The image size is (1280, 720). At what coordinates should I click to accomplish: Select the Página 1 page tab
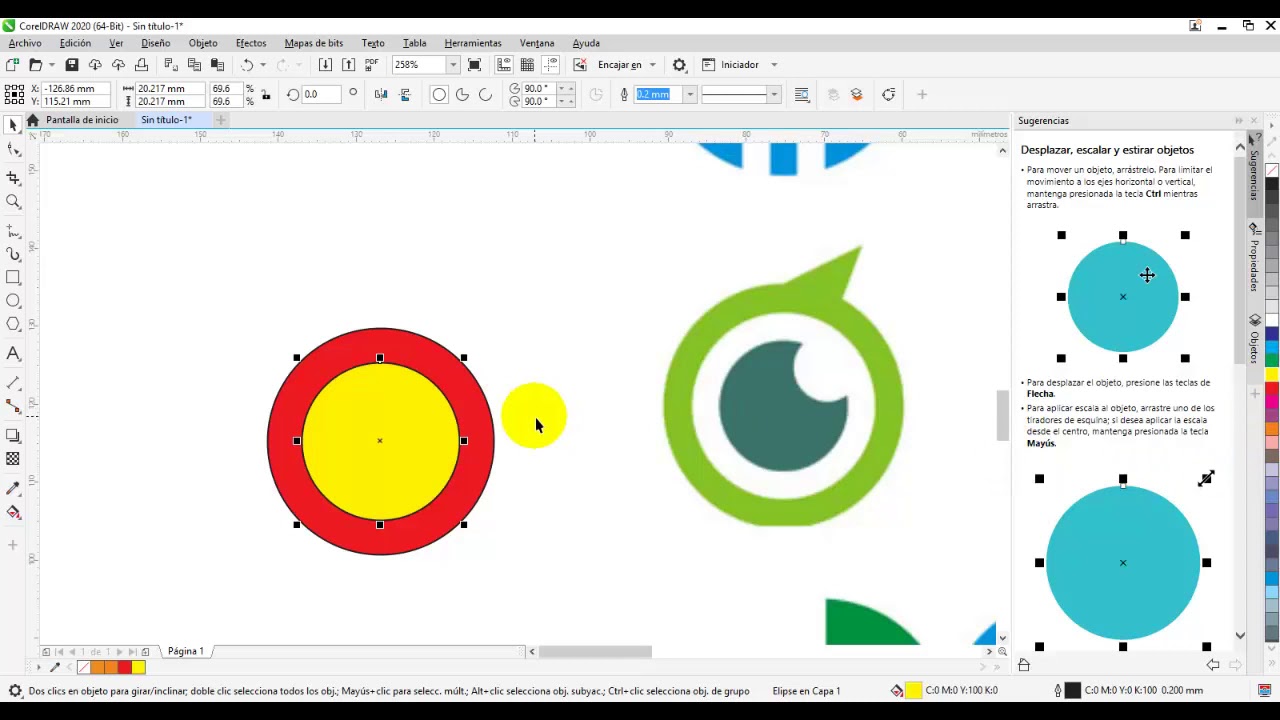(185, 651)
